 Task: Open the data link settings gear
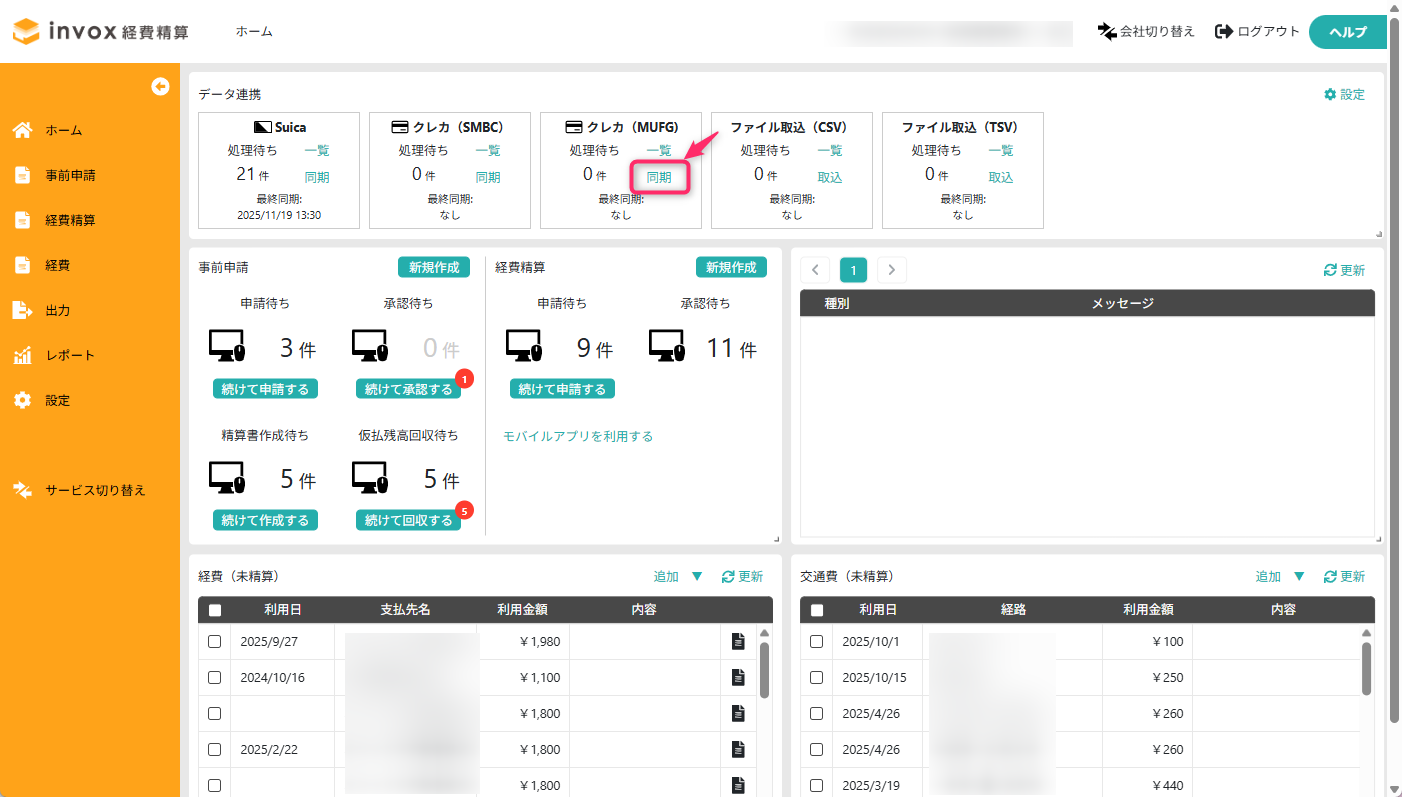point(1330,94)
